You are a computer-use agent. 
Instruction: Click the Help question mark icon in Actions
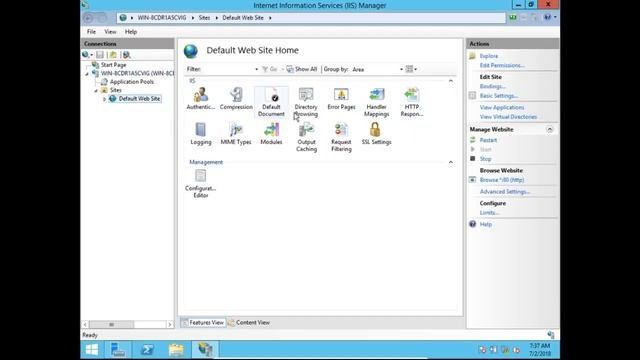point(473,224)
